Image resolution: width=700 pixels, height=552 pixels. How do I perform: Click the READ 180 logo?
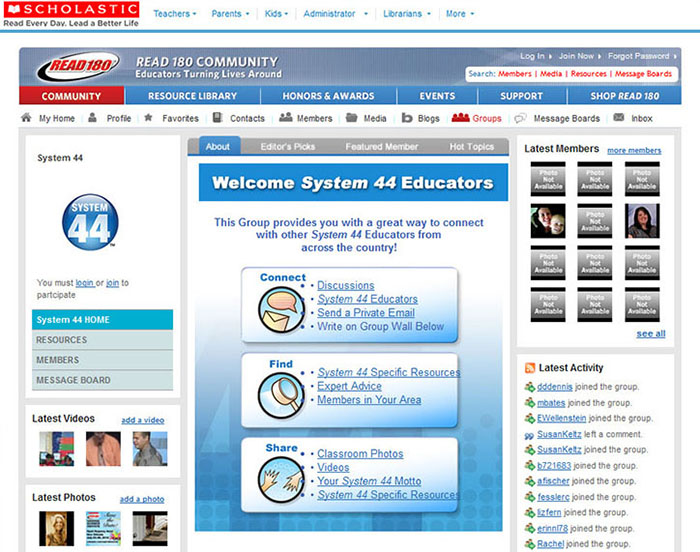pyautogui.click(x=78, y=67)
